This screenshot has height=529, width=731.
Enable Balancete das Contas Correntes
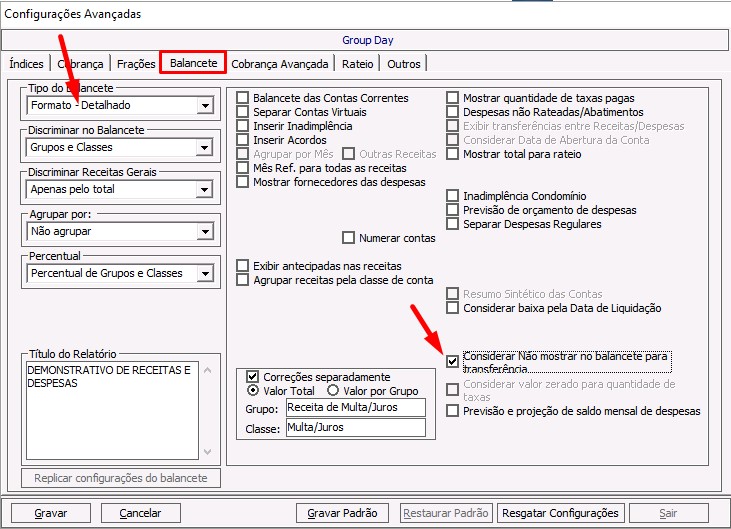[242, 98]
